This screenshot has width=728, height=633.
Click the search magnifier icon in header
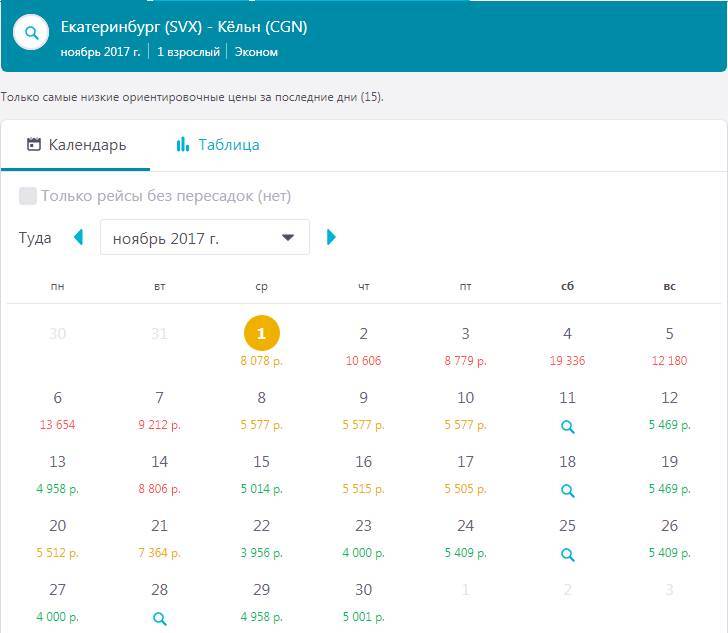(32, 33)
